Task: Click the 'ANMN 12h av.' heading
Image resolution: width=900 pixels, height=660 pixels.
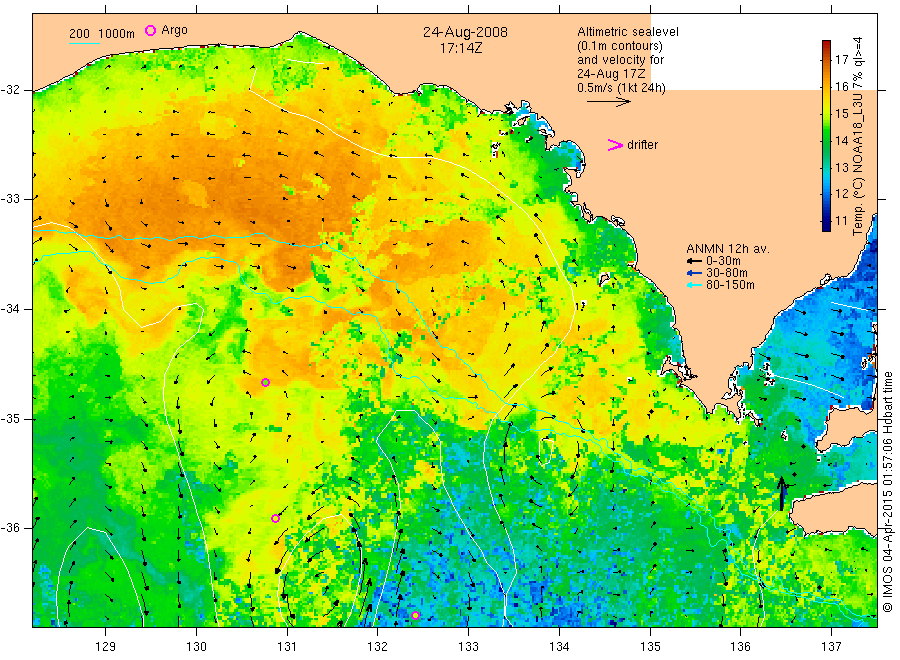Action: point(728,249)
